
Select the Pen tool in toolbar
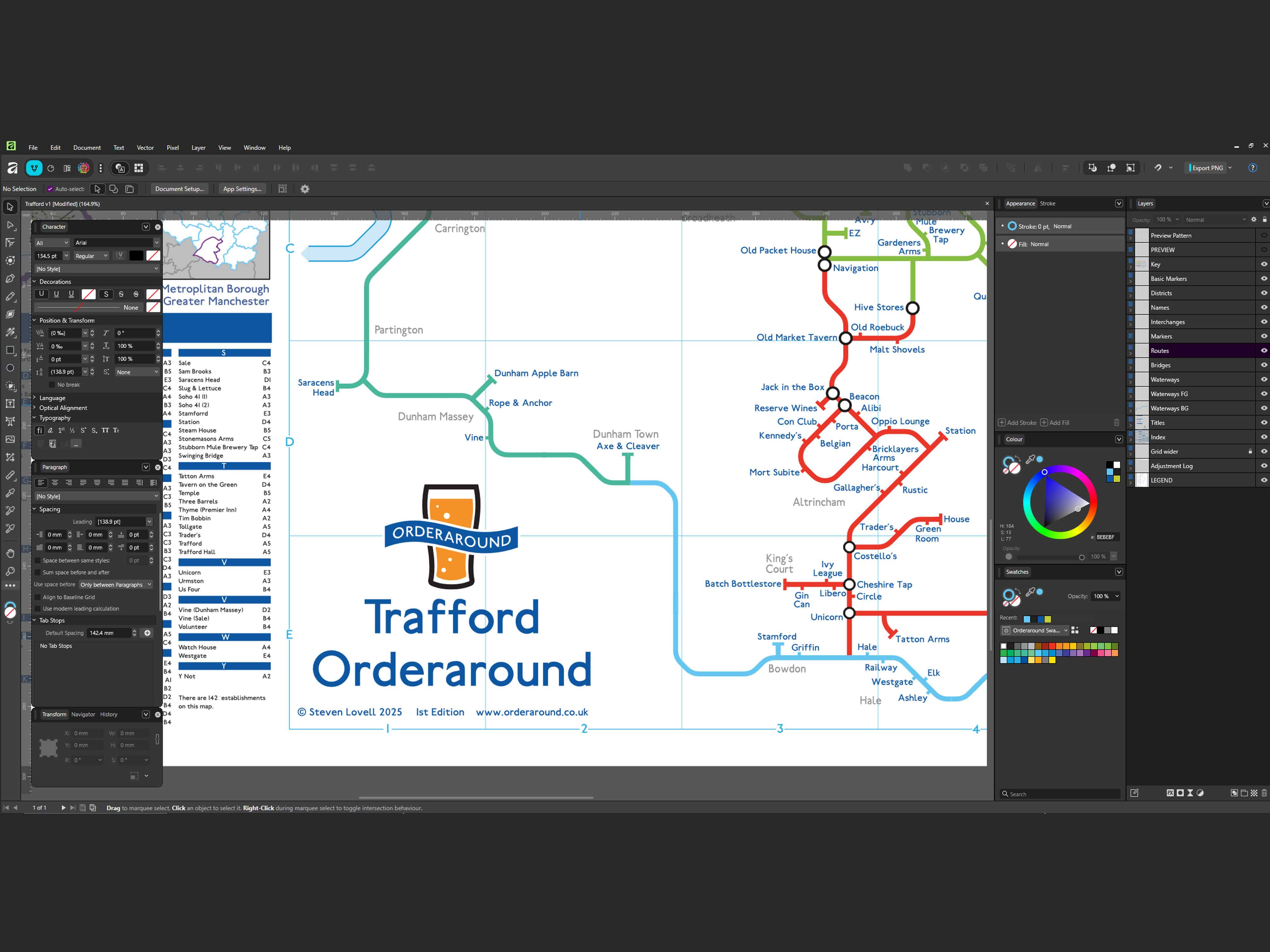click(10, 279)
